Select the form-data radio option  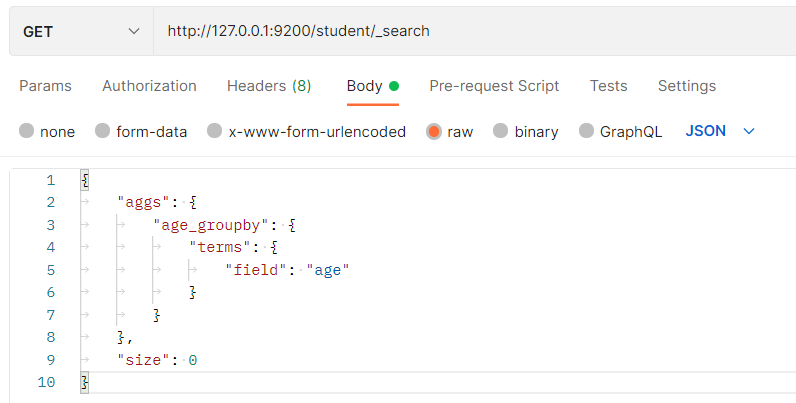click(102, 131)
